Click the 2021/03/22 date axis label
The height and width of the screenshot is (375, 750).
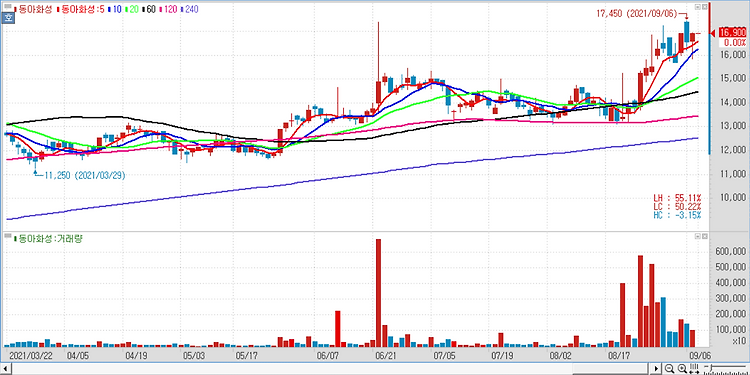click(x=31, y=355)
